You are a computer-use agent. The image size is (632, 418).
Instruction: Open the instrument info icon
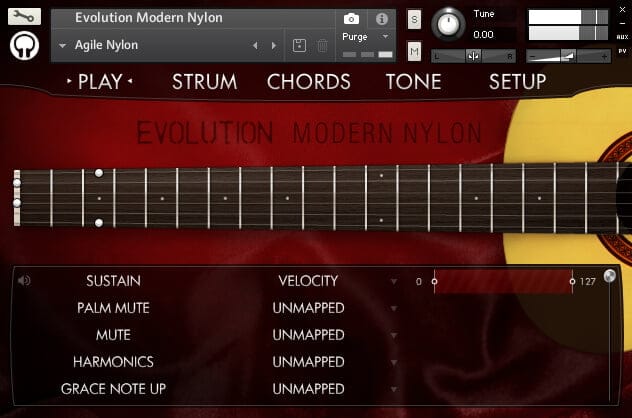382,19
